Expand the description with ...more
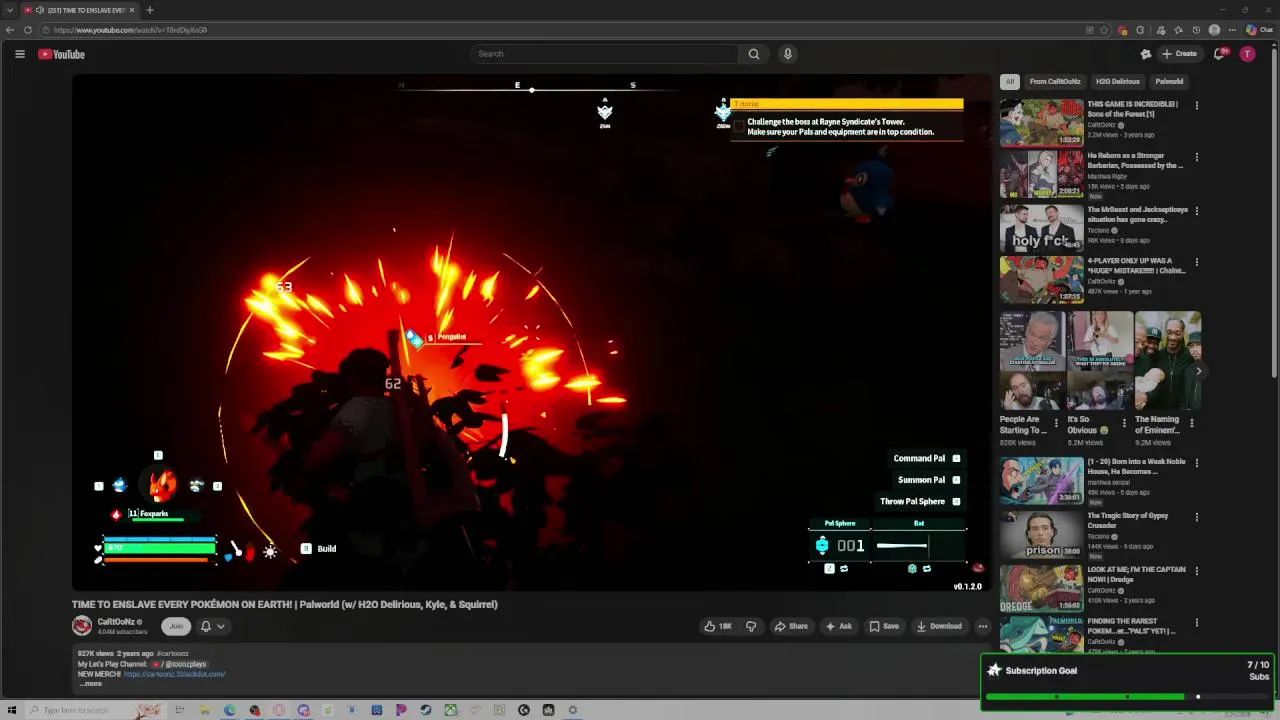Screen dimensions: 1280x720 pos(91,684)
